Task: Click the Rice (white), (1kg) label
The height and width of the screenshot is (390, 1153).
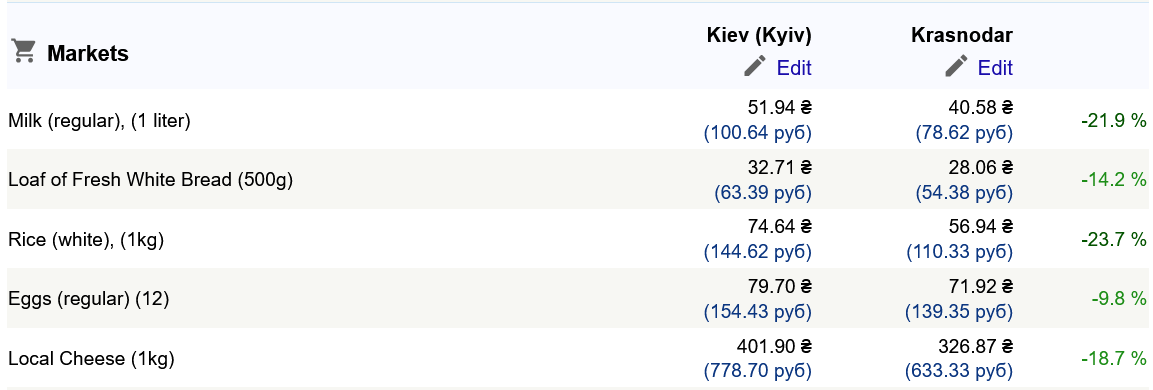Action: [86, 240]
